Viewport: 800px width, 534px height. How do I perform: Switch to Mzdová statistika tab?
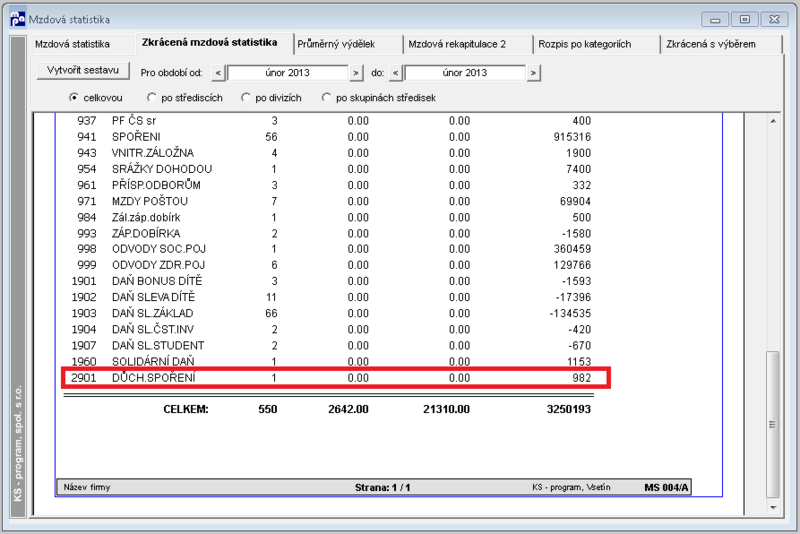pyautogui.click(x=72, y=44)
